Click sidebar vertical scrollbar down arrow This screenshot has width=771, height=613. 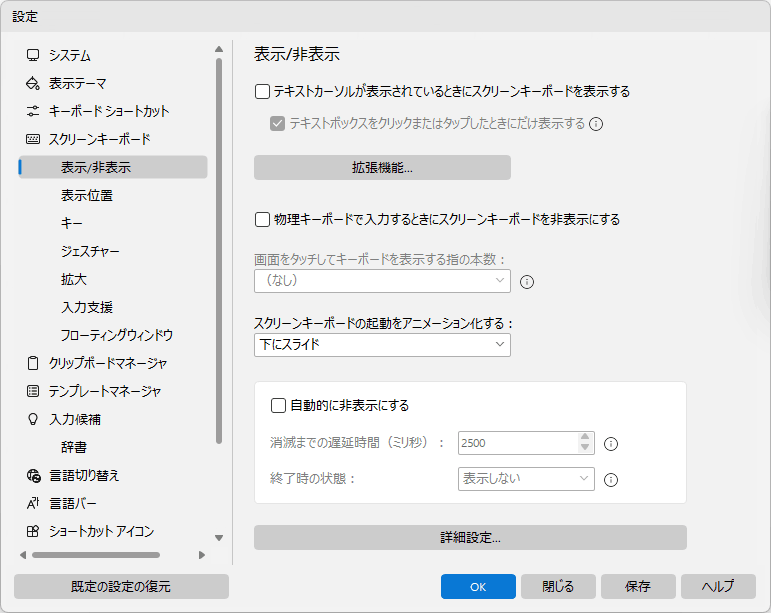tap(219, 538)
